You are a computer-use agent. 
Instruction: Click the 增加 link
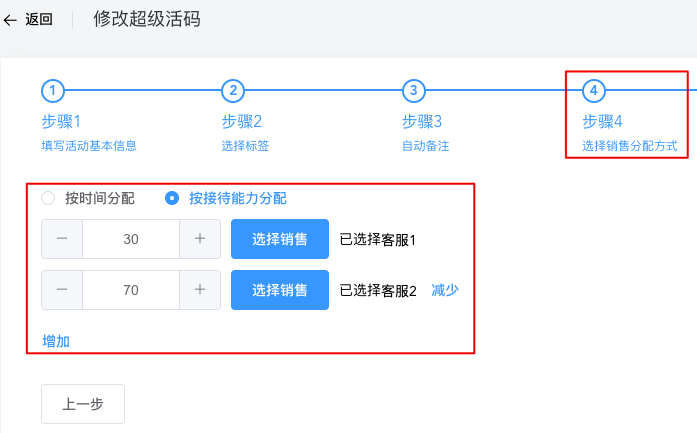point(56,341)
